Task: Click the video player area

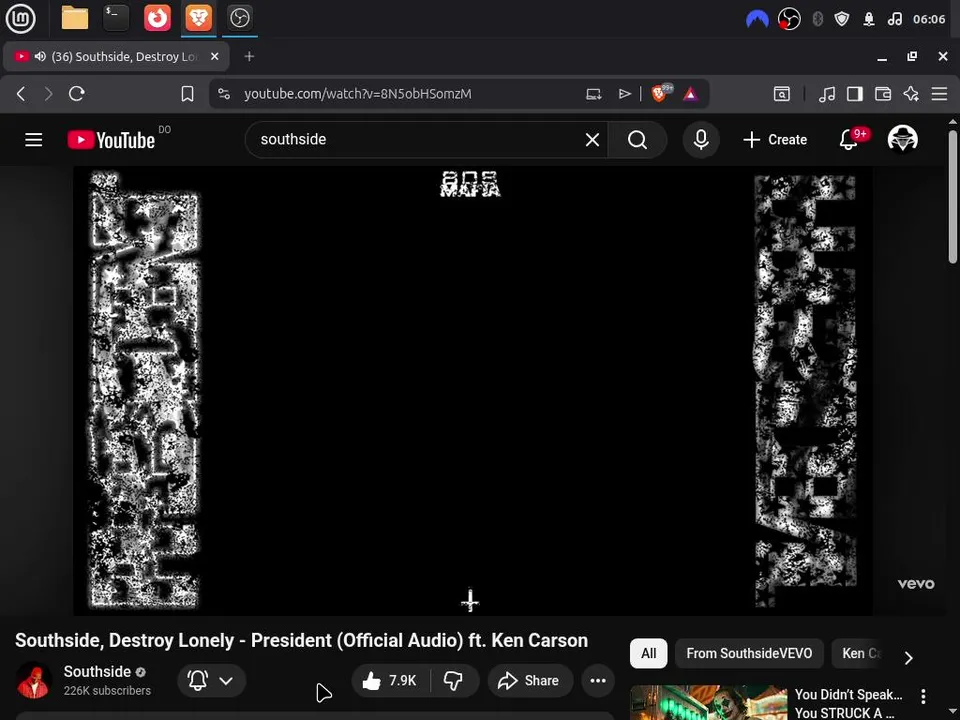Action: click(473, 391)
